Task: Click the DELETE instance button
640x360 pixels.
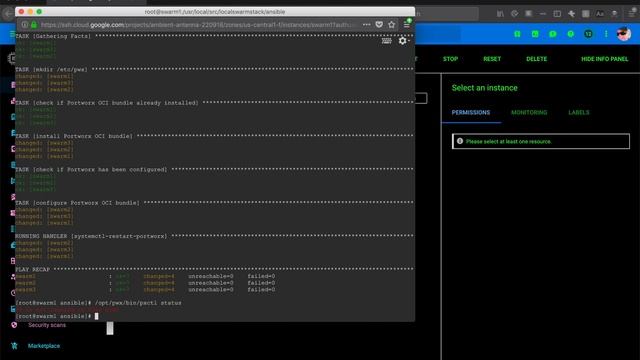Action: [x=536, y=59]
